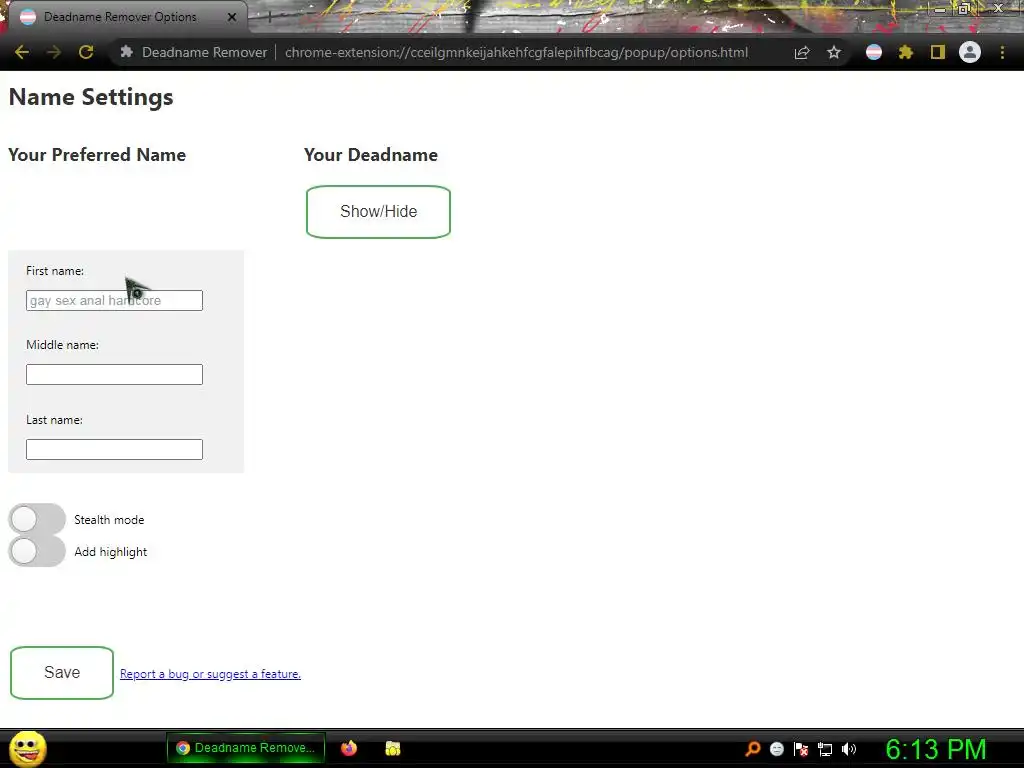Click the flag with red X tray icon
The height and width of the screenshot is (768, 1024).
tap(801, 748)
